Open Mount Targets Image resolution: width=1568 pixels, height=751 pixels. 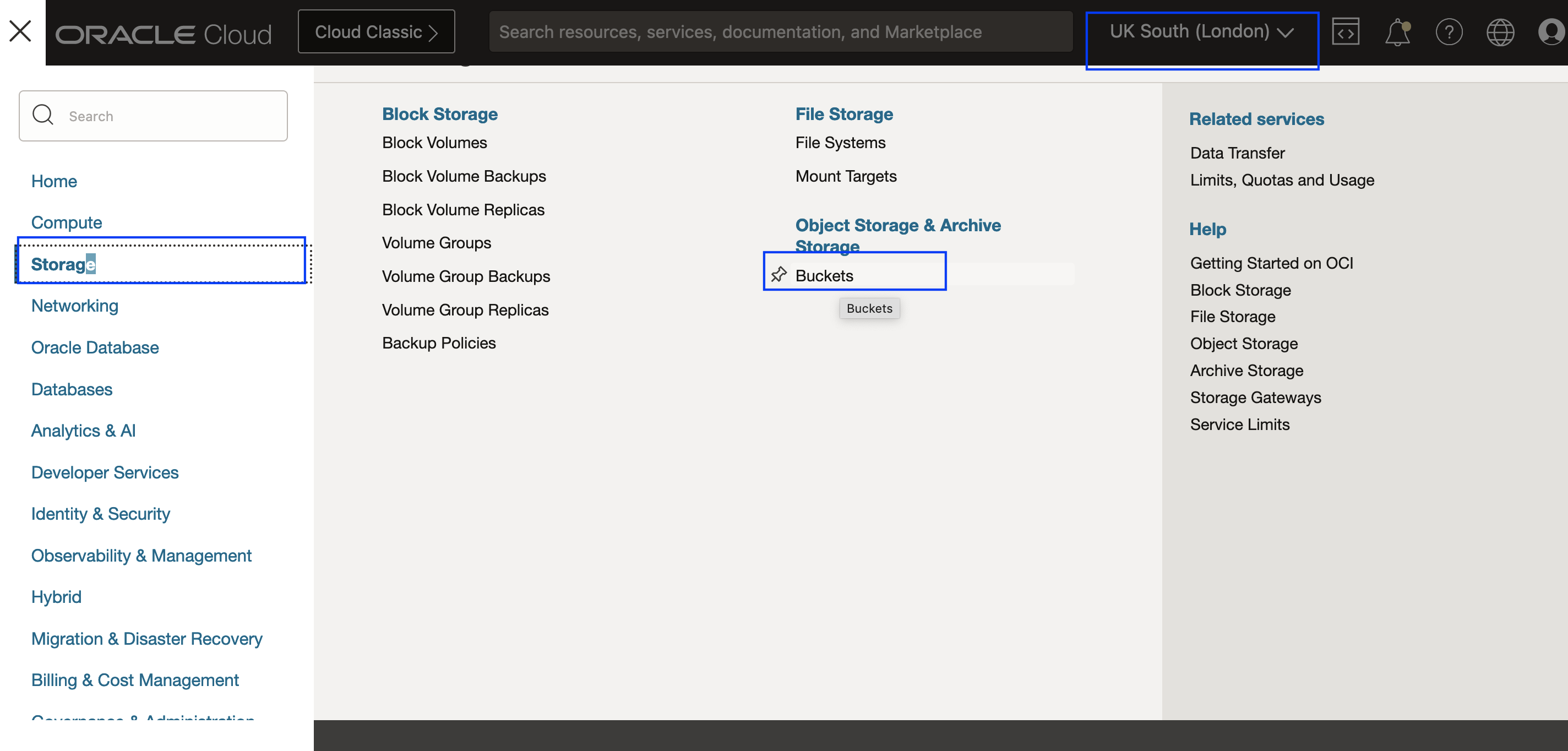point(846,176)
